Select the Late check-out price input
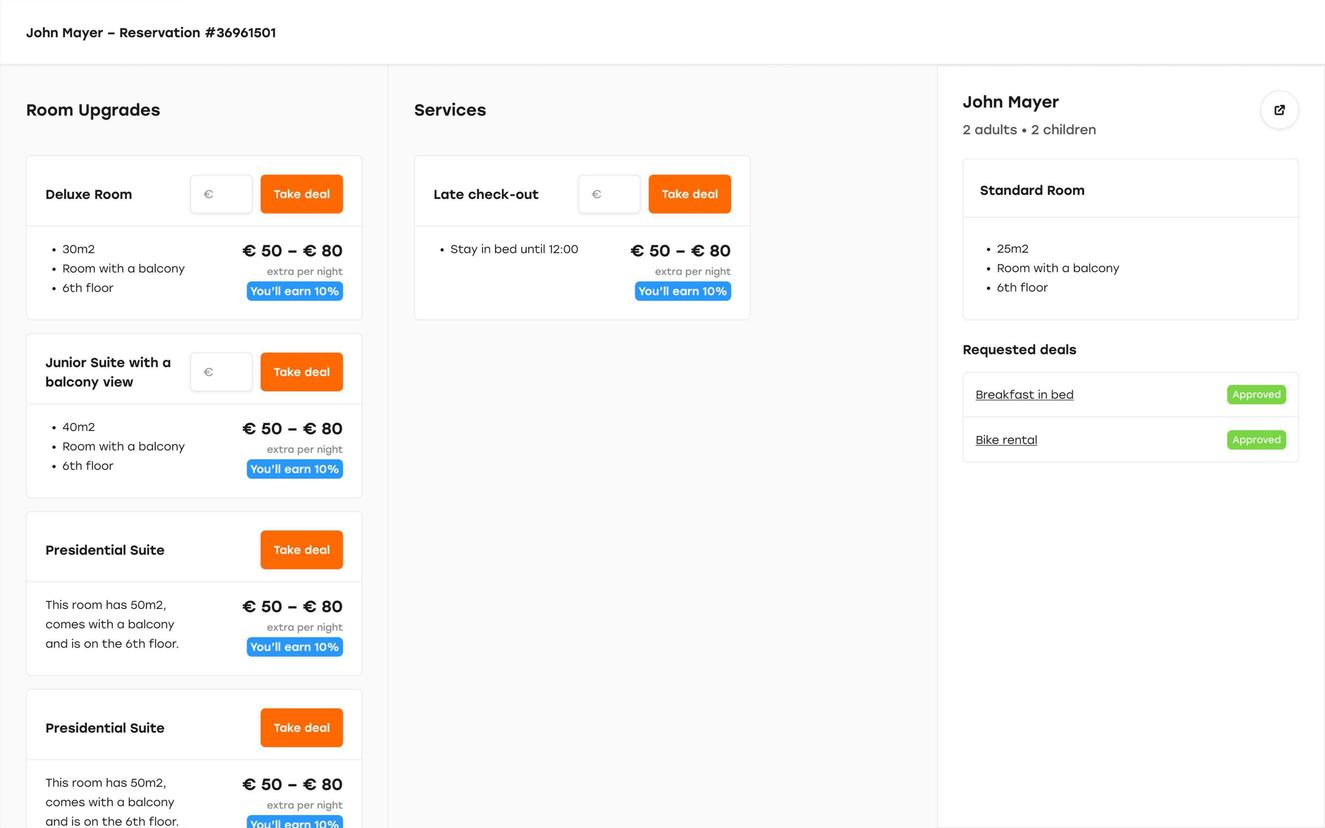The image size is (1325, 828). click(610, 194)
